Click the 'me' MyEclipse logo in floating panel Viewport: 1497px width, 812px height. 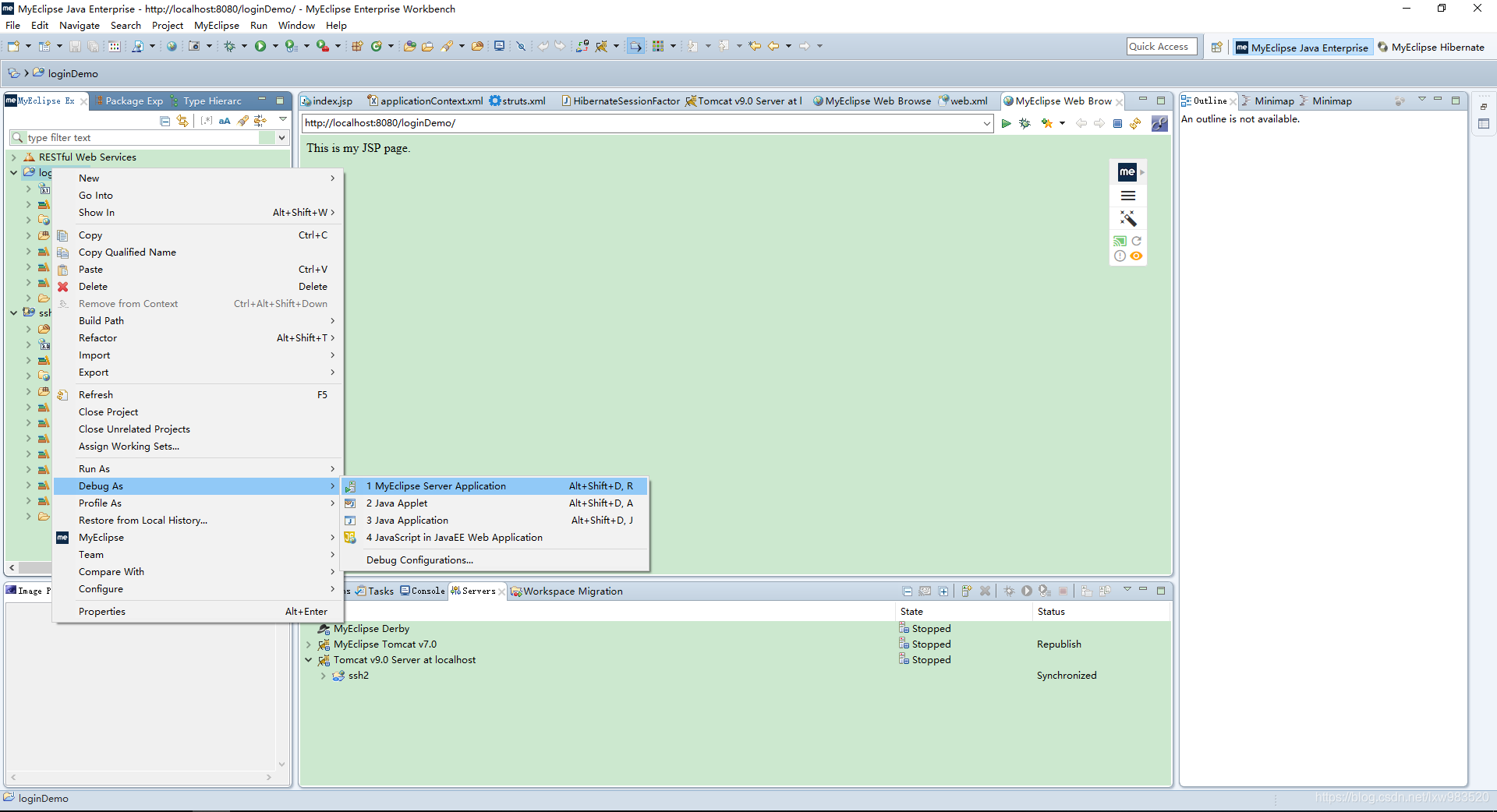(x=1127, y=172)
